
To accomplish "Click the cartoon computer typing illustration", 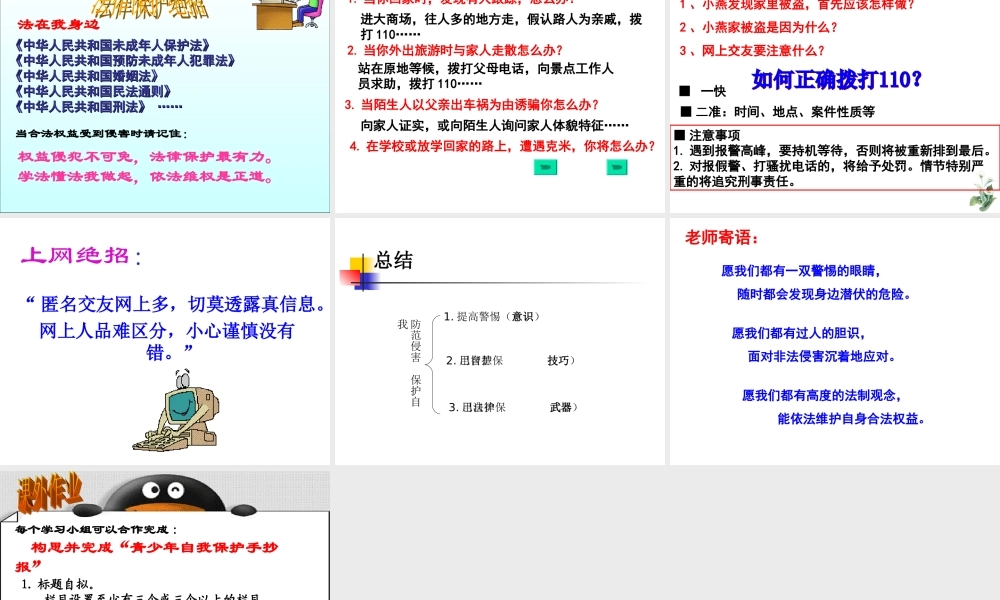I will (176, 410).
